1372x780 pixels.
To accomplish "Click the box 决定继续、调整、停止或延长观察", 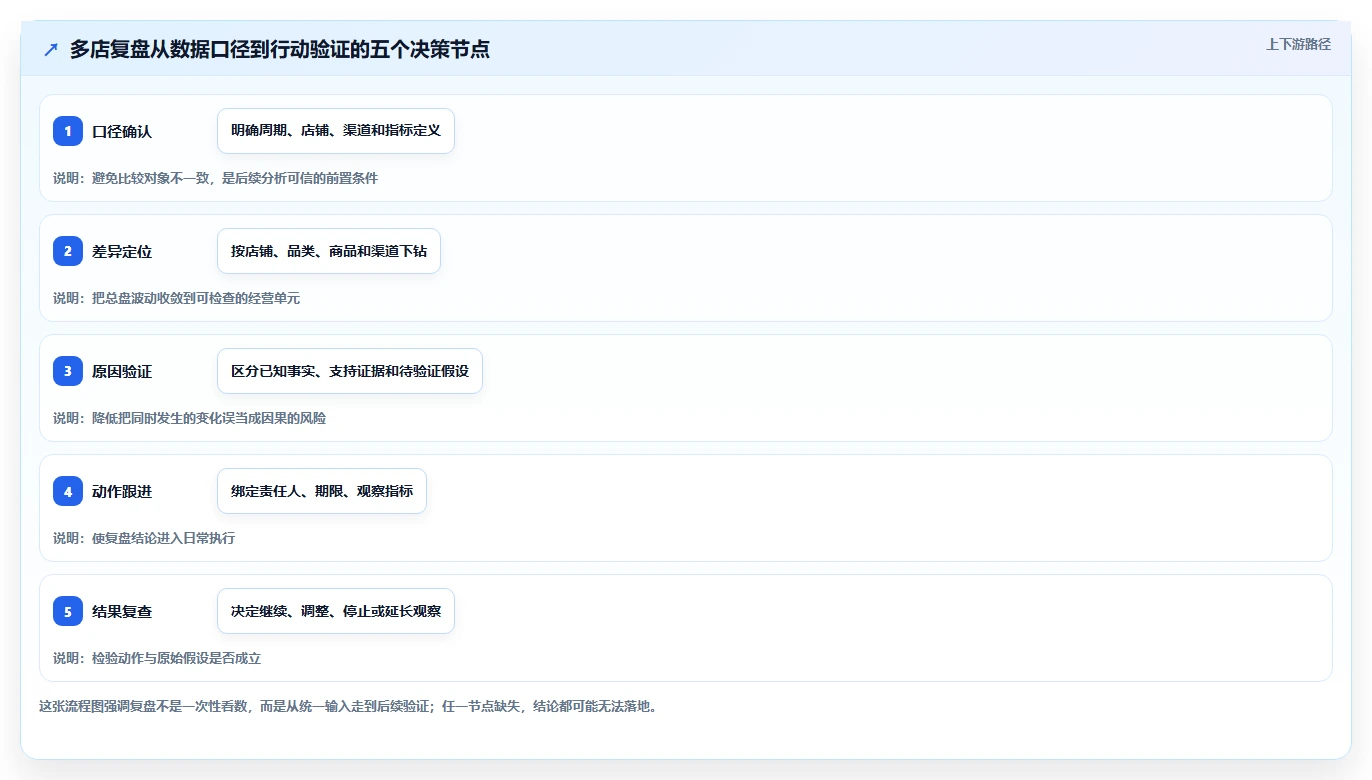I will pyautogui.click(x=336, y=611).
